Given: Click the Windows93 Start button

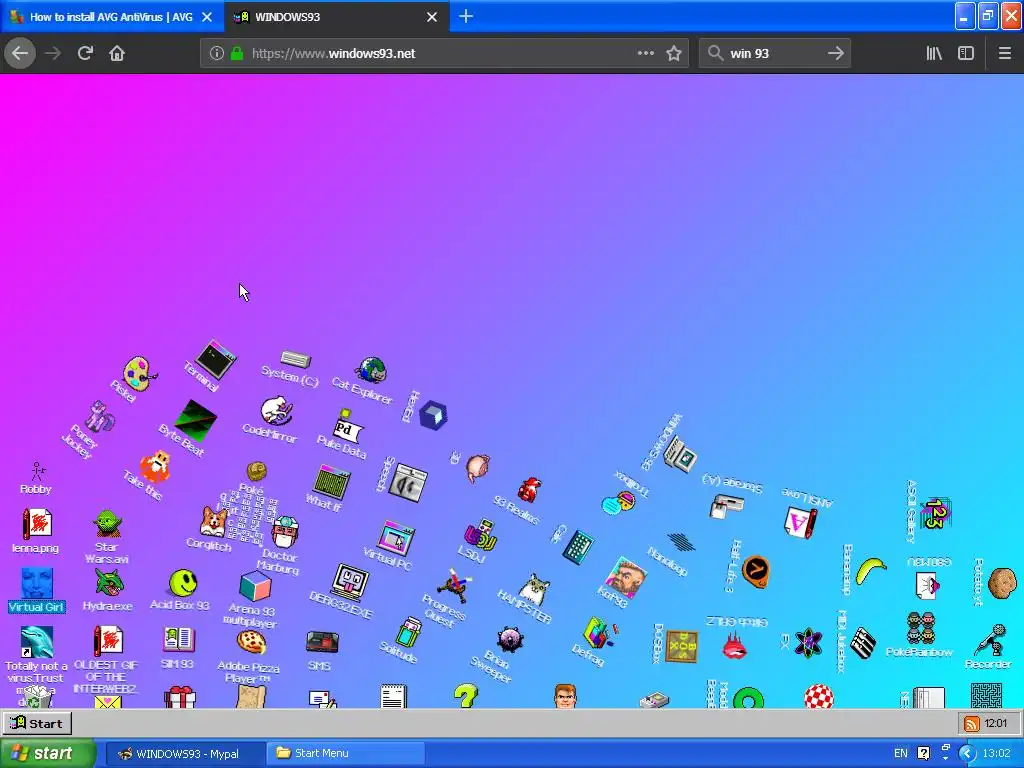Looking at the screenshot, I should tap(37, 723).
